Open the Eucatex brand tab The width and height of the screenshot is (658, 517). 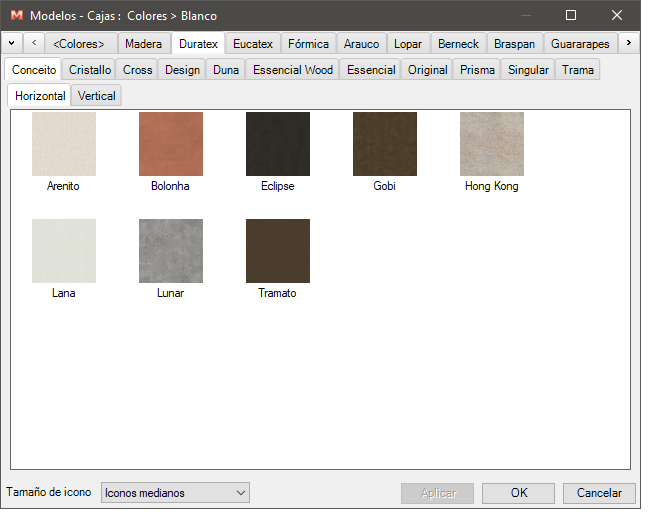pyautogui.click(x=253, y=44)
